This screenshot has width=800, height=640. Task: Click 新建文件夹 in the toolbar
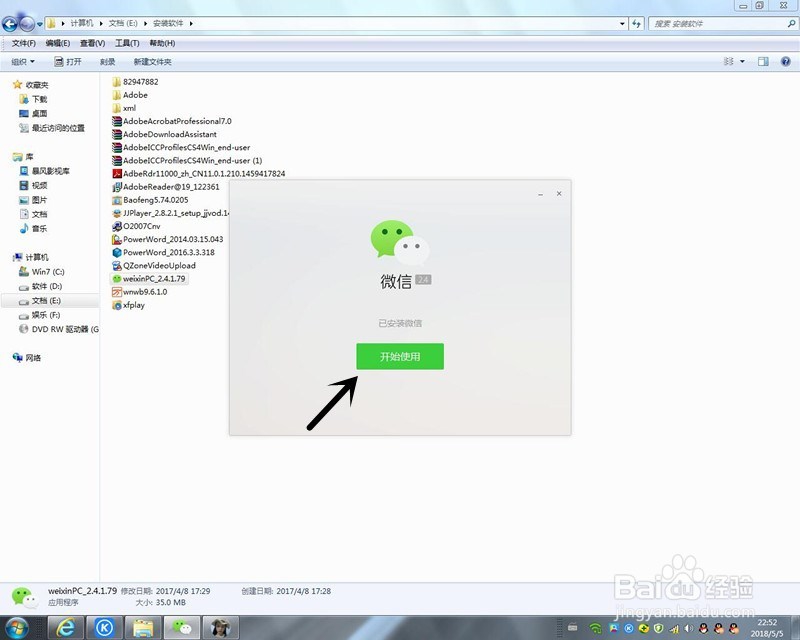pos(153,62)
